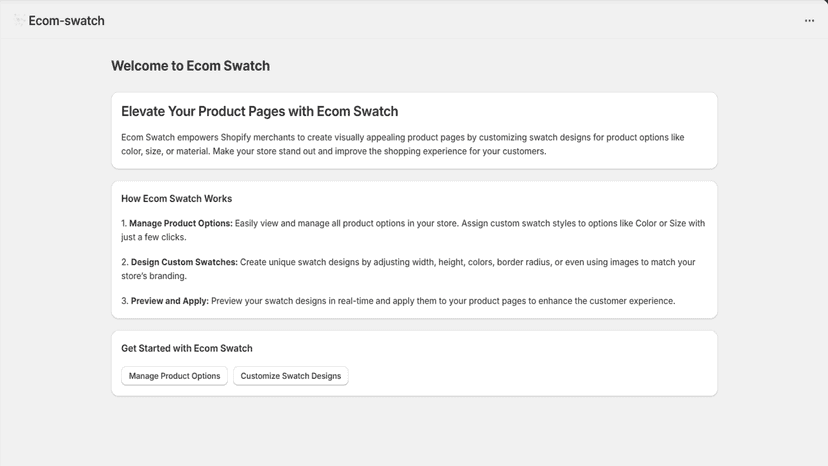
Task: Click the paragraph starting Ecom Swatch empowers Shopify merchants
Action: click(x=402, y=144)
